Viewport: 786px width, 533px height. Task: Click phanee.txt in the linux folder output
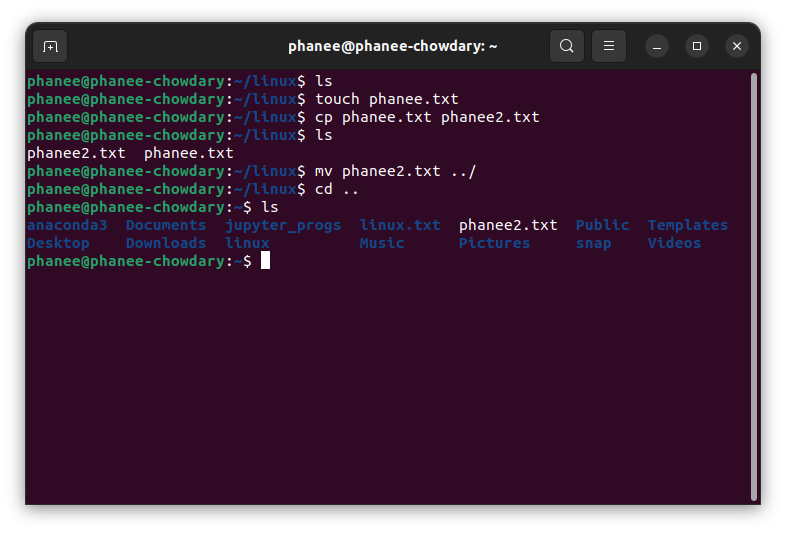pyautogui.click(x=188, y=153)
